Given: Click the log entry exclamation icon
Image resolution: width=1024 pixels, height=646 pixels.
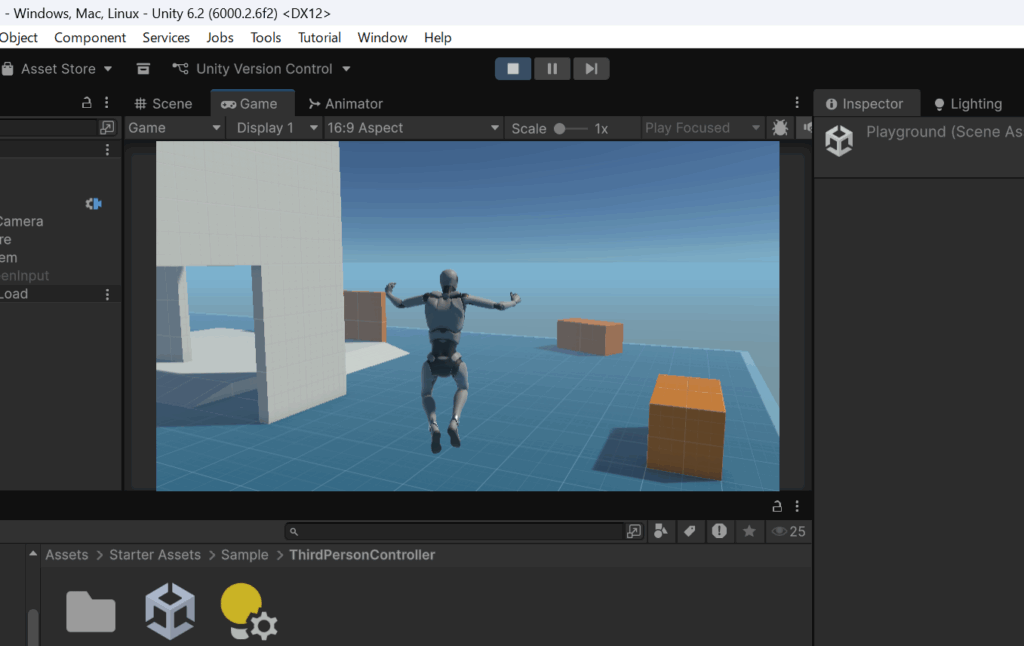Looking at the screenshot, I should tap(719, 532).
